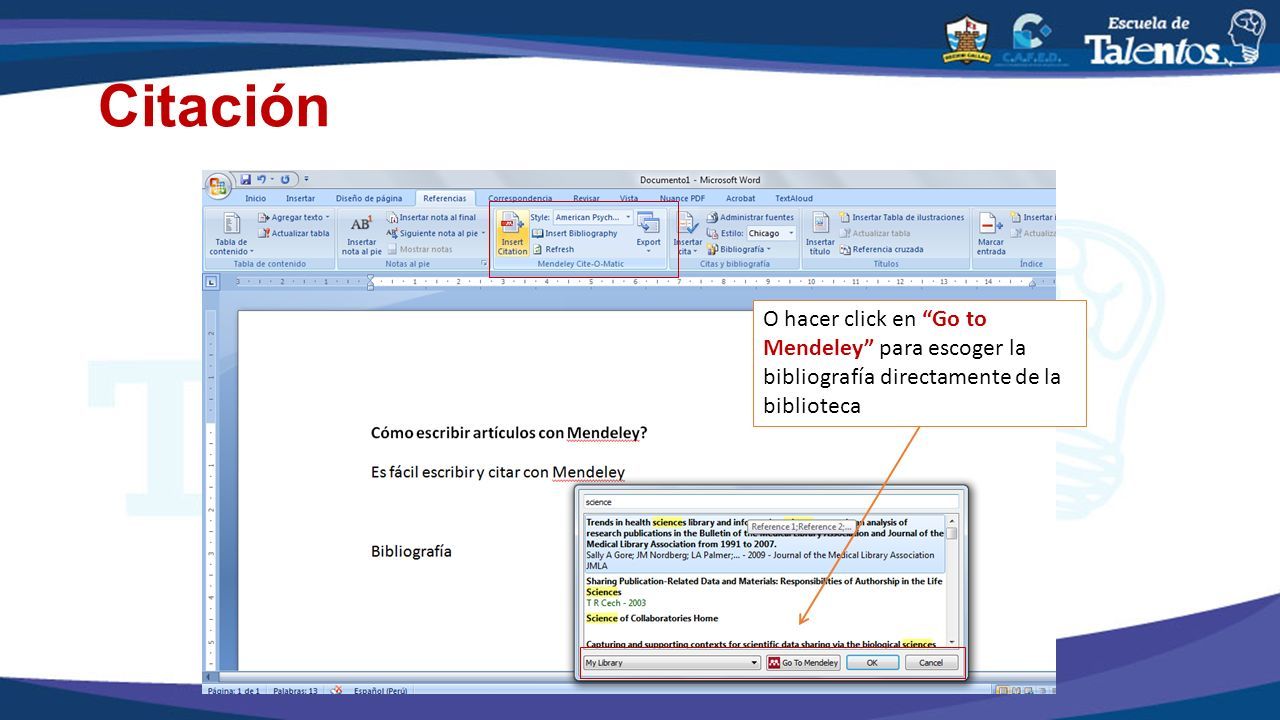1280x720 pixels.
Task: Open Siguiente nota al pie dropdown
Action: 436,233
